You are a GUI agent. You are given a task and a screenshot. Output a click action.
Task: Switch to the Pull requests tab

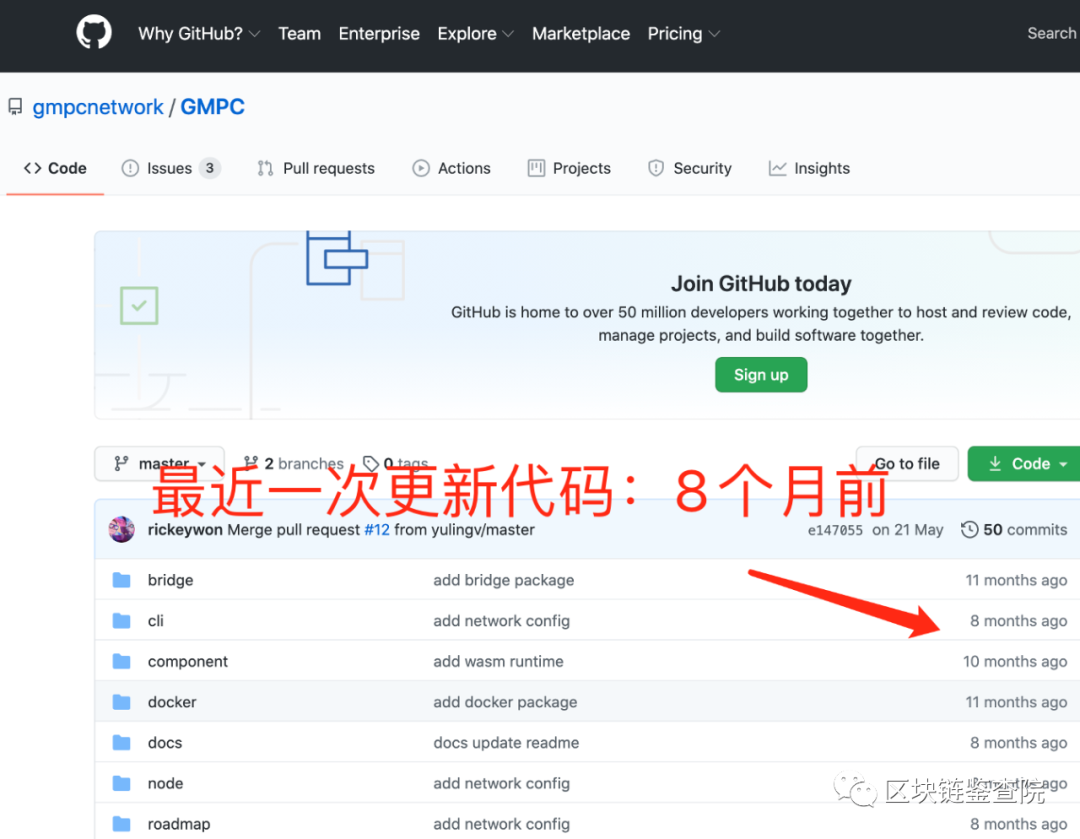[316, 168]
